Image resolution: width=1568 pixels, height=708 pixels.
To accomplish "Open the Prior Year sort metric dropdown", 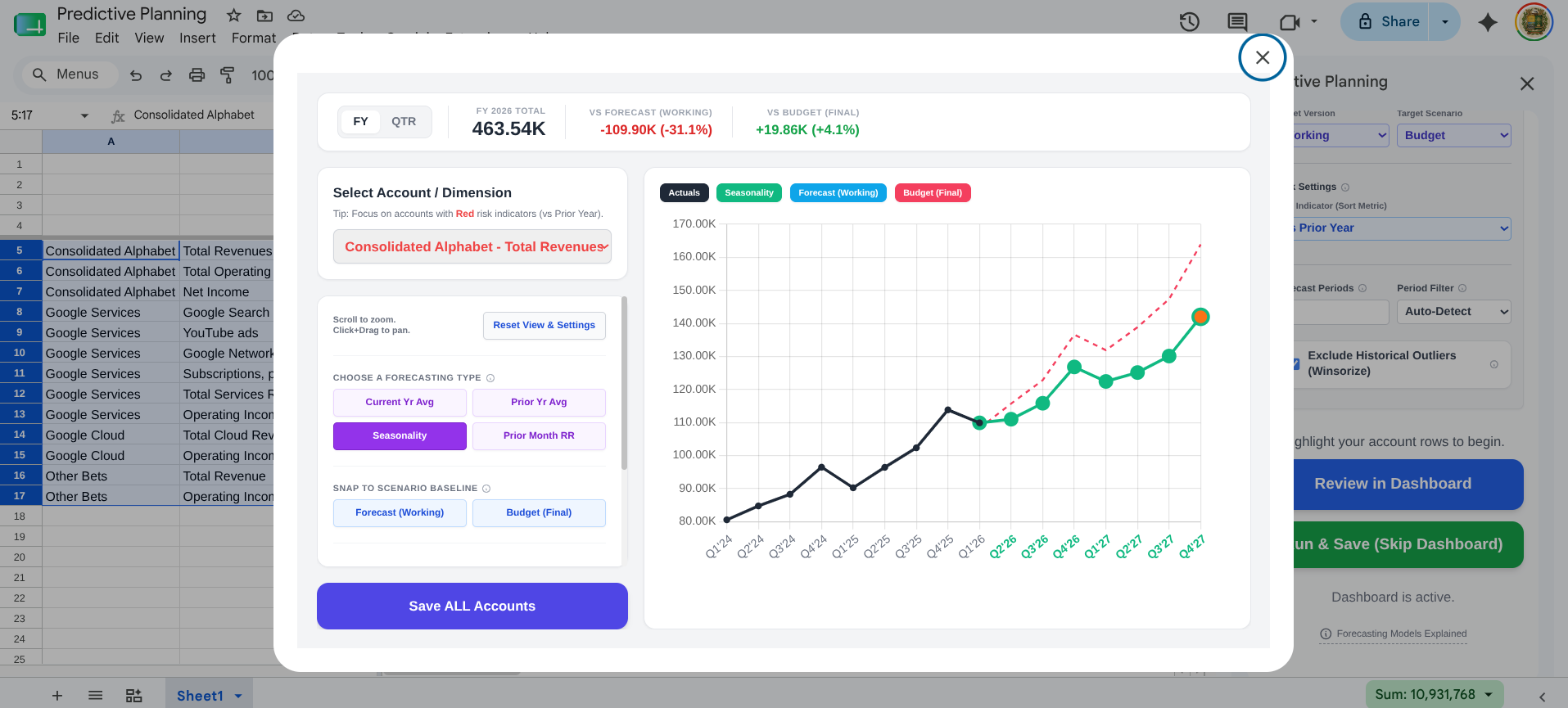I will [x=1401, y=228].
